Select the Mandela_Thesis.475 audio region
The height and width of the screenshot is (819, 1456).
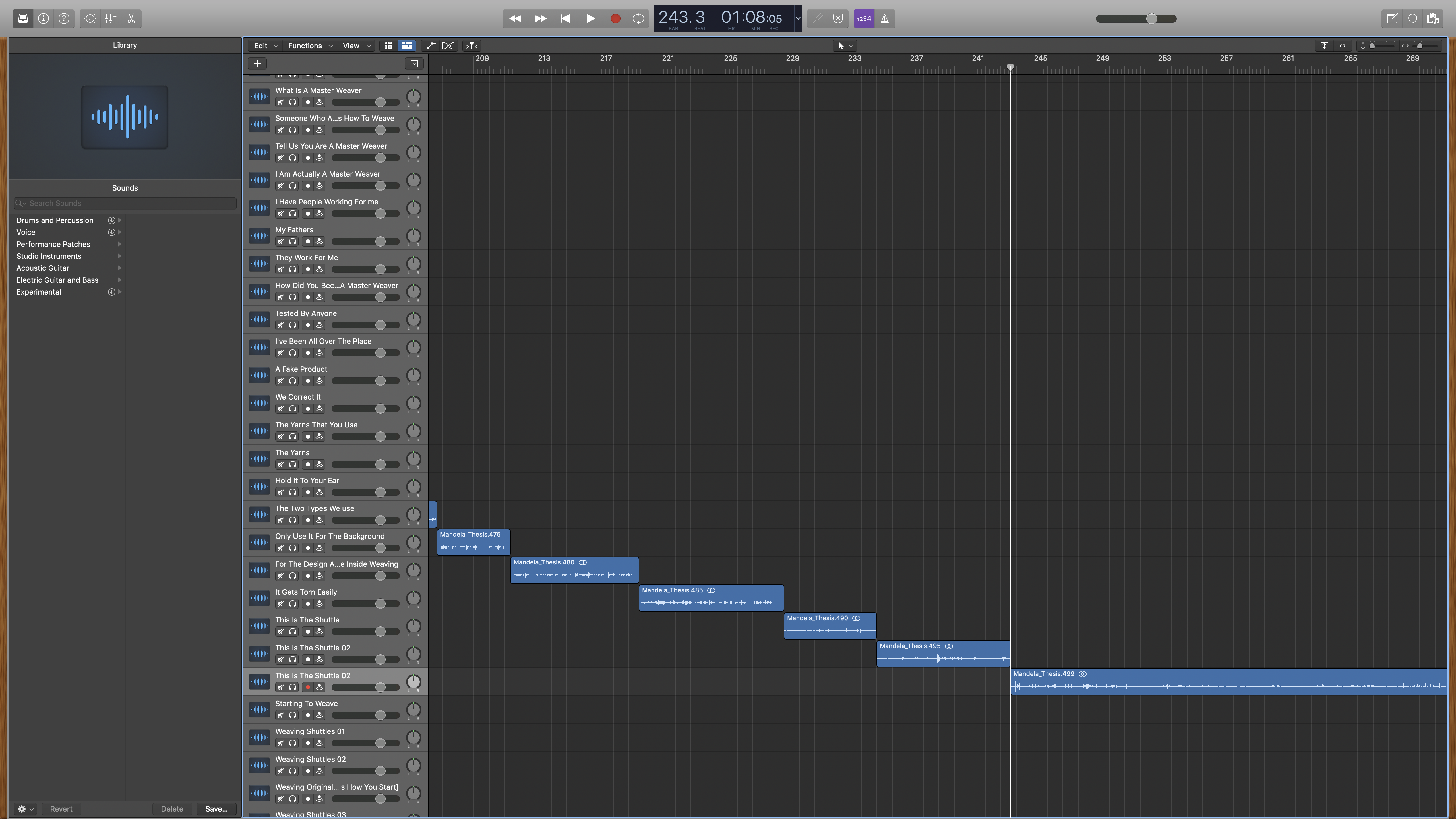point(474,542)
